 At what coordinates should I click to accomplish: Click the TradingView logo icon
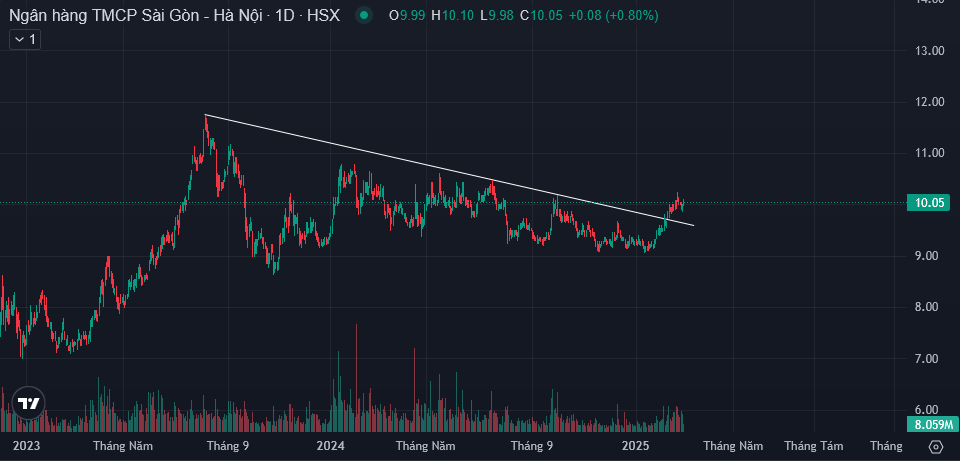[x=28, y=403]
